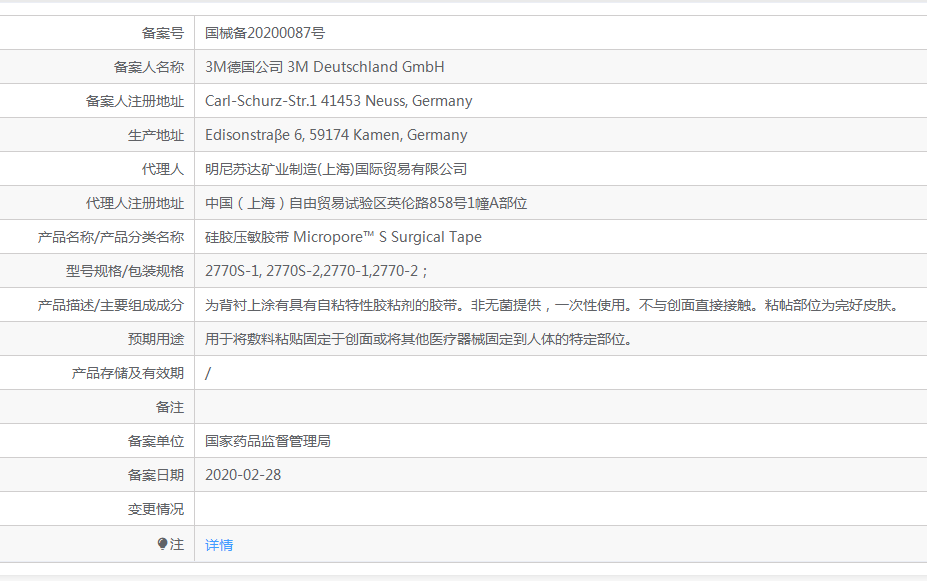Viewport: 927px width, 581px height.
Task: Click the 生产地址 label
Action: coord(156,135)
